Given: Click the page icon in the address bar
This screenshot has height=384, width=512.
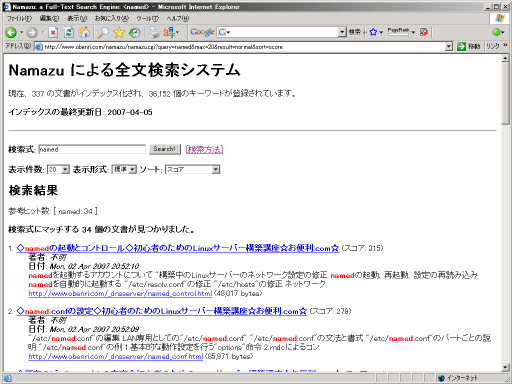Looking at the screenshot, I should pos(39,47).
